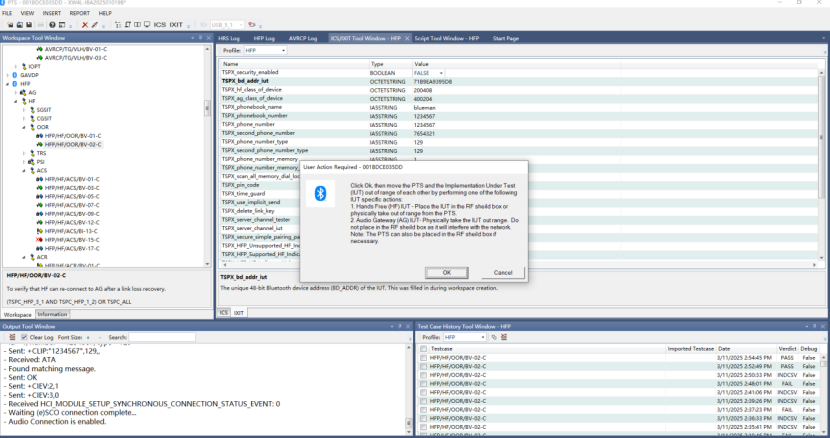This screenshot has height=438, width=830.
Task: Select HFP/HF/OOR/BV-01-C in workspace tree
Action: (x=73, y=136)
